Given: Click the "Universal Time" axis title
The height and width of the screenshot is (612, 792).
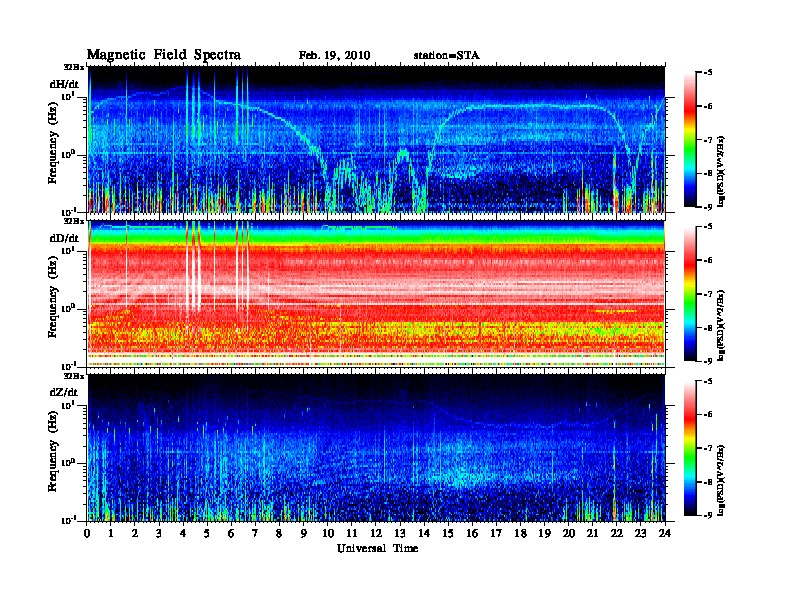Looking at the screenshot, I should [x=377, y=548].
